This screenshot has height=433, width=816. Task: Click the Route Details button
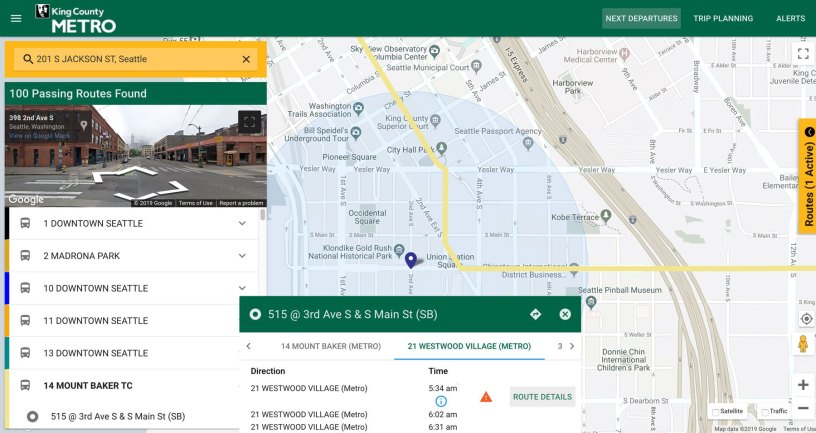point(542,397)
